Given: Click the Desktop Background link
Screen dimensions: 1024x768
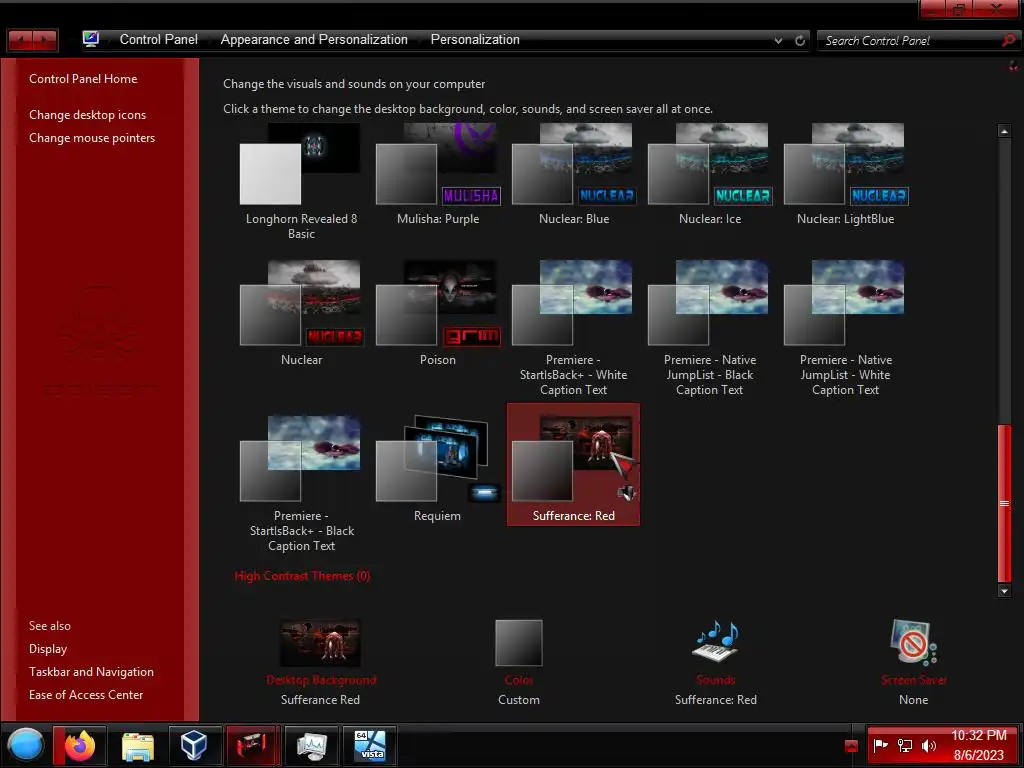Looking at the screenshot, I should [321, 680].
